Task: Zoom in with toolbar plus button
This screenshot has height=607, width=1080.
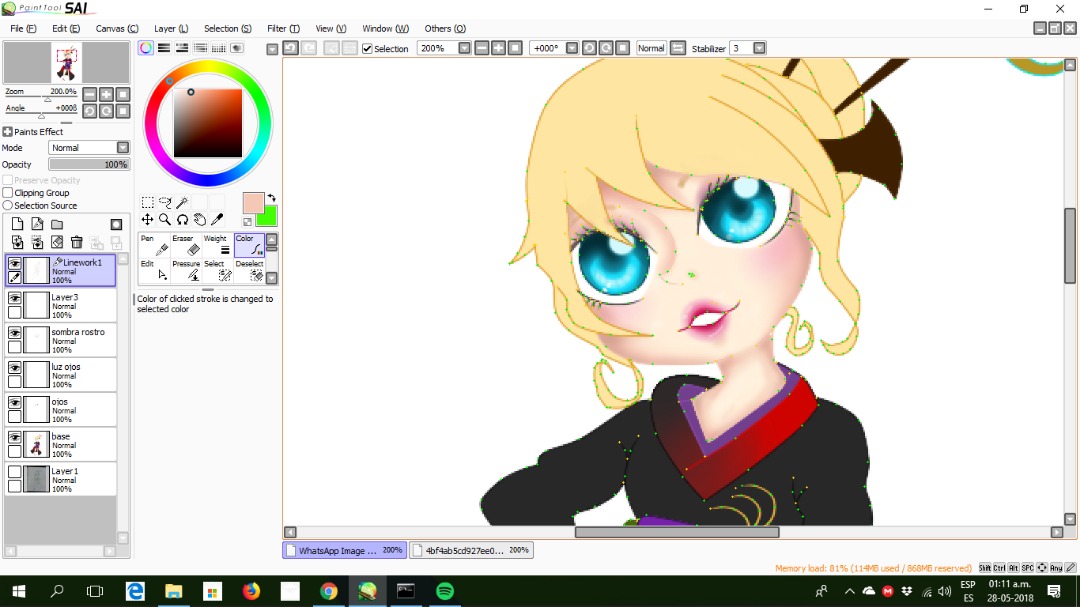Action: 499,48
